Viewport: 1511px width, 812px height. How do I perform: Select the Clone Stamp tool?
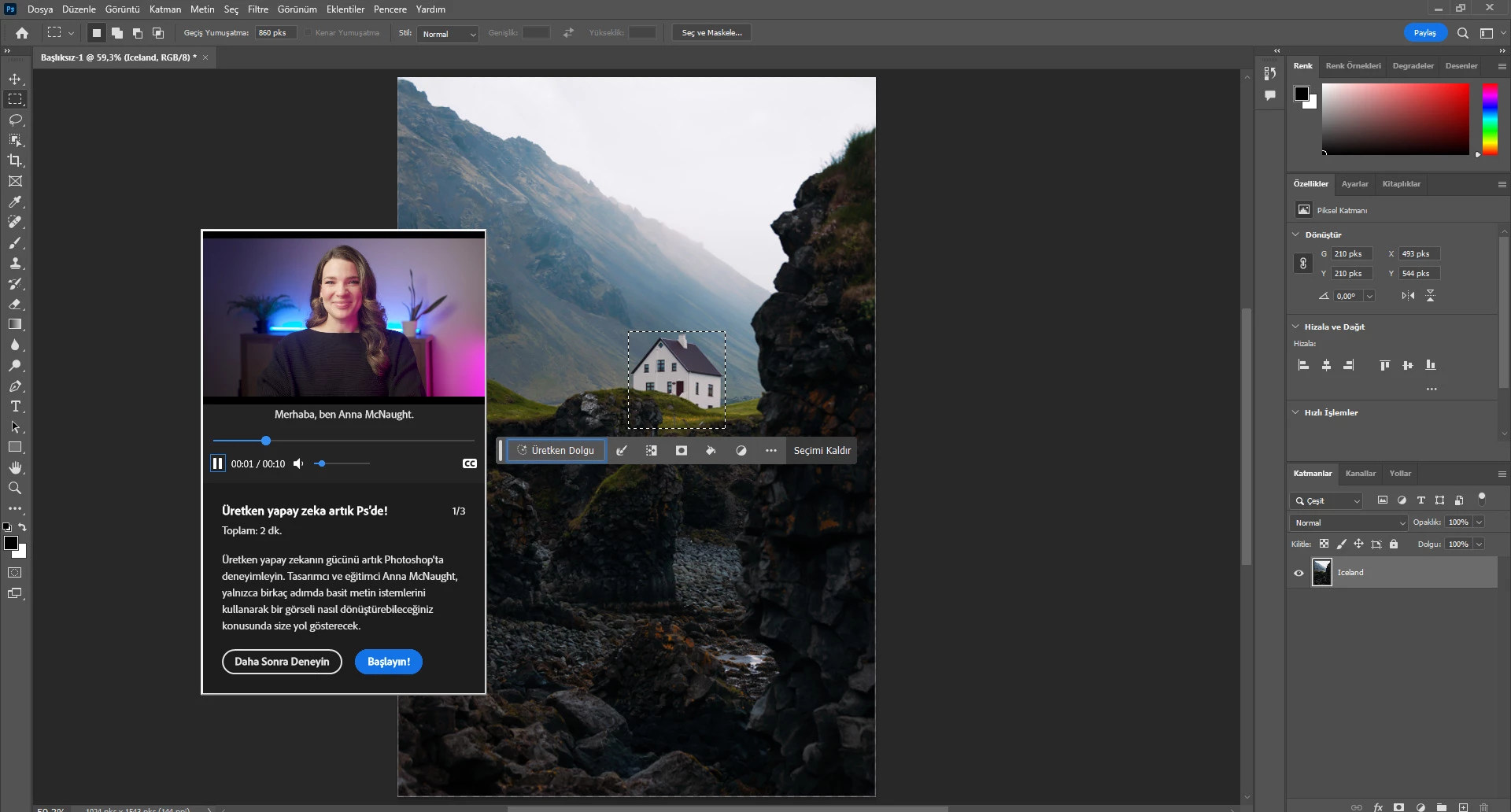(15, 263)
